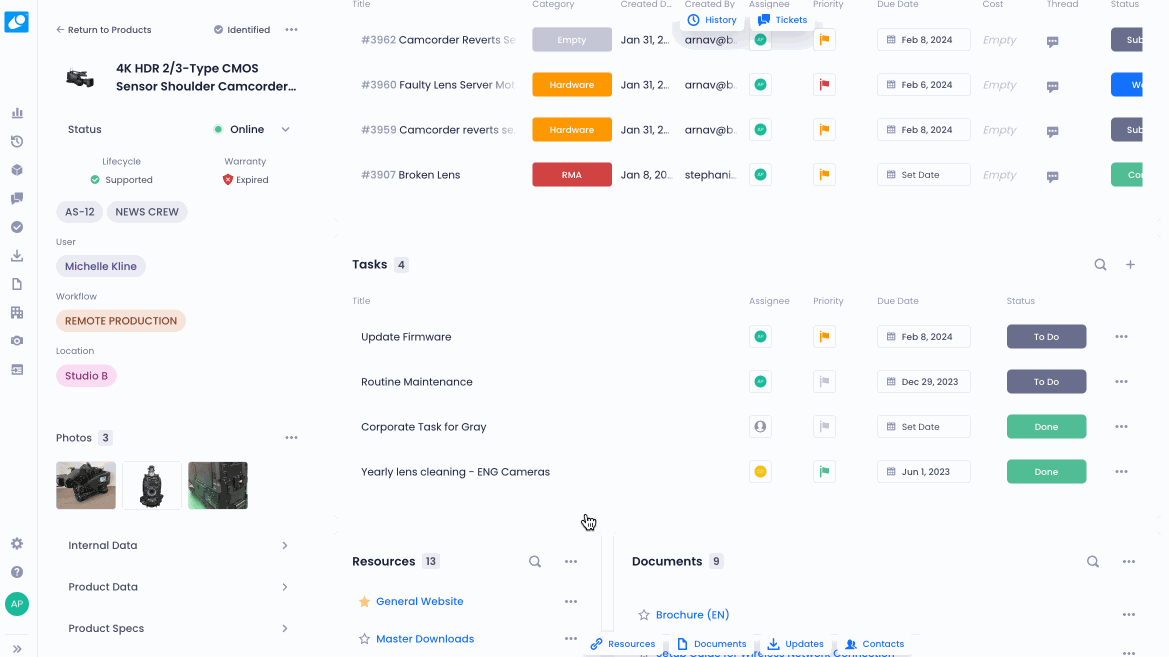Click the app logo at top left
Image resolution: width=1169 pixels, height=657 pixels.
point(16,22)
